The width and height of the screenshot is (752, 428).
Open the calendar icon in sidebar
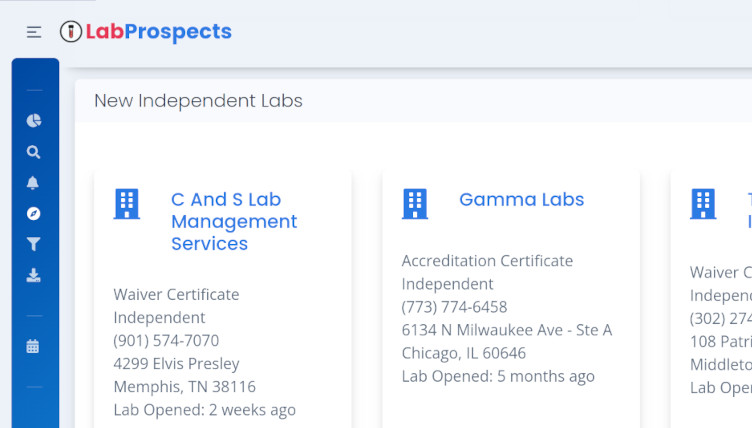(33, 346)
